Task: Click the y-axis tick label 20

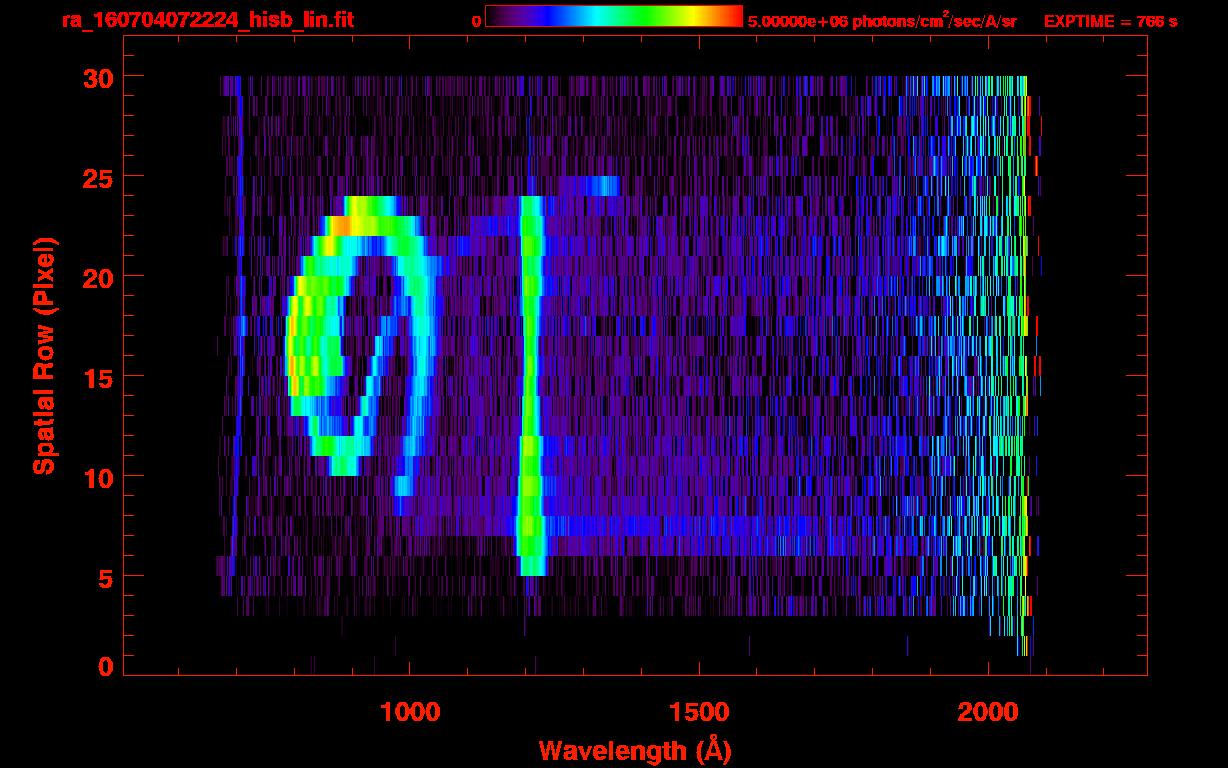Action: coord(96,277)
